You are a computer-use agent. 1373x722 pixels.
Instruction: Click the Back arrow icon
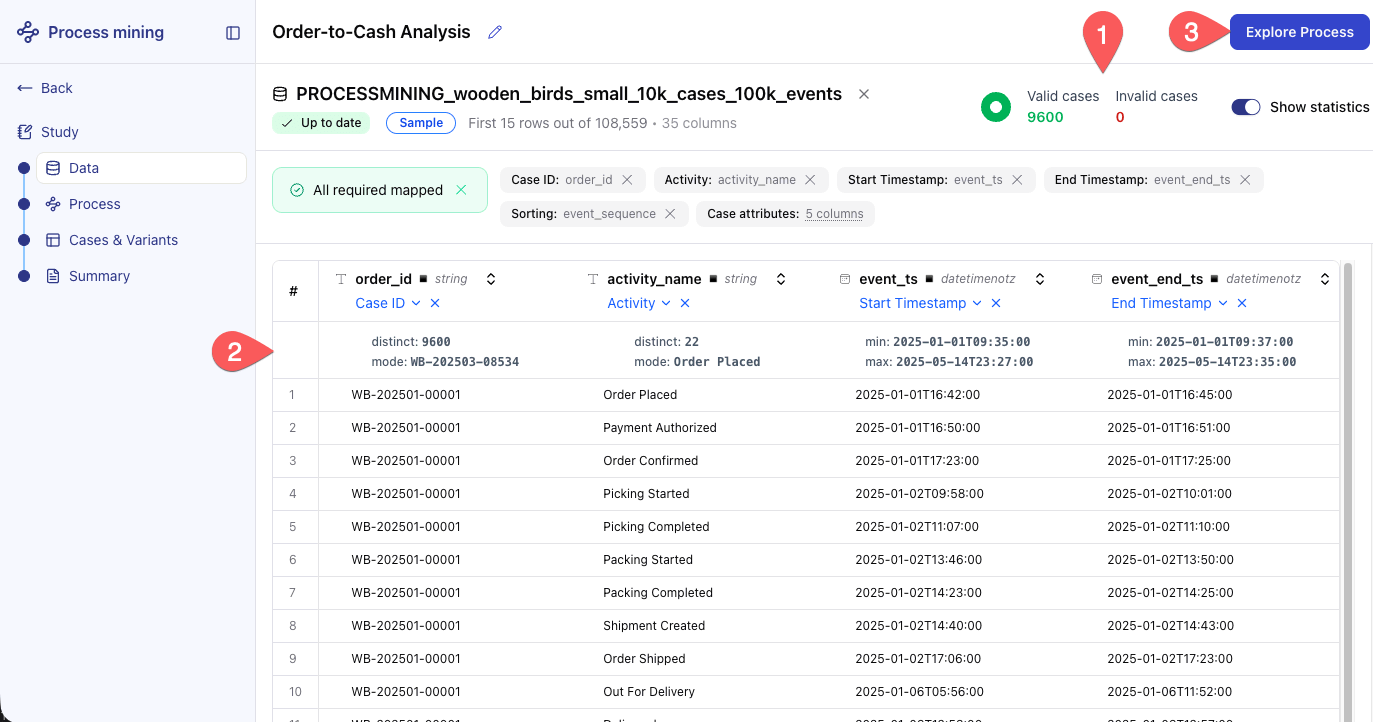(25, 88)
